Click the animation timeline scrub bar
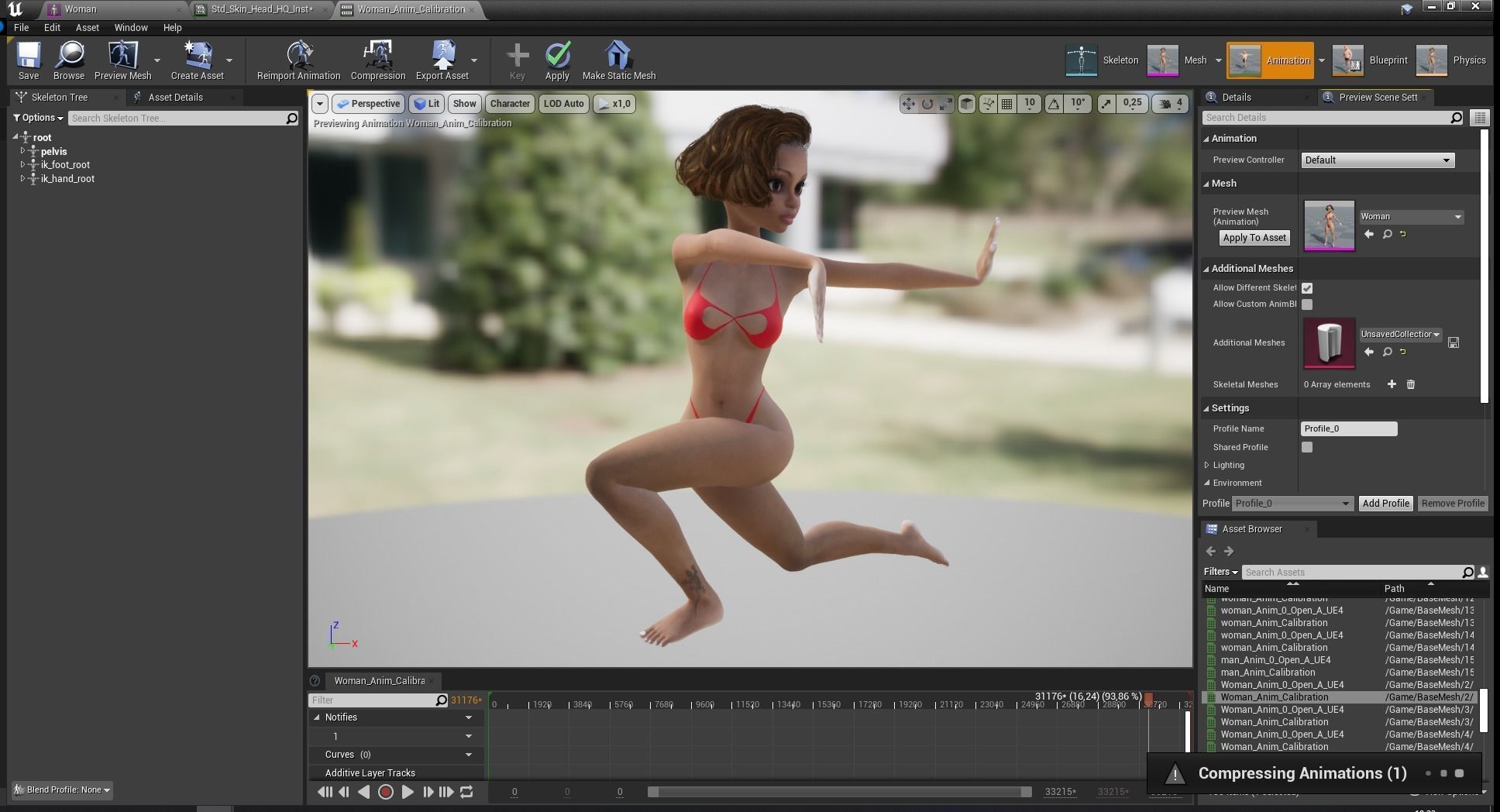The image size is (1500, 812). pos(840,792)
